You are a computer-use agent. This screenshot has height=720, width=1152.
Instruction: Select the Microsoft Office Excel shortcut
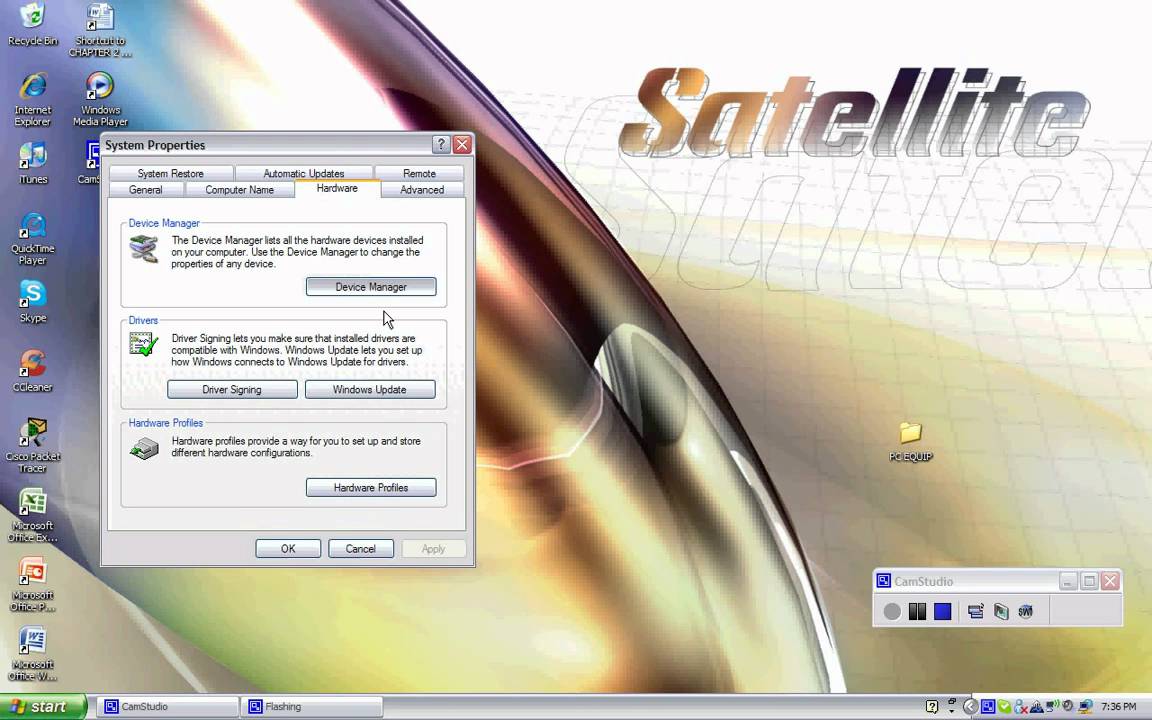[32, 515]
